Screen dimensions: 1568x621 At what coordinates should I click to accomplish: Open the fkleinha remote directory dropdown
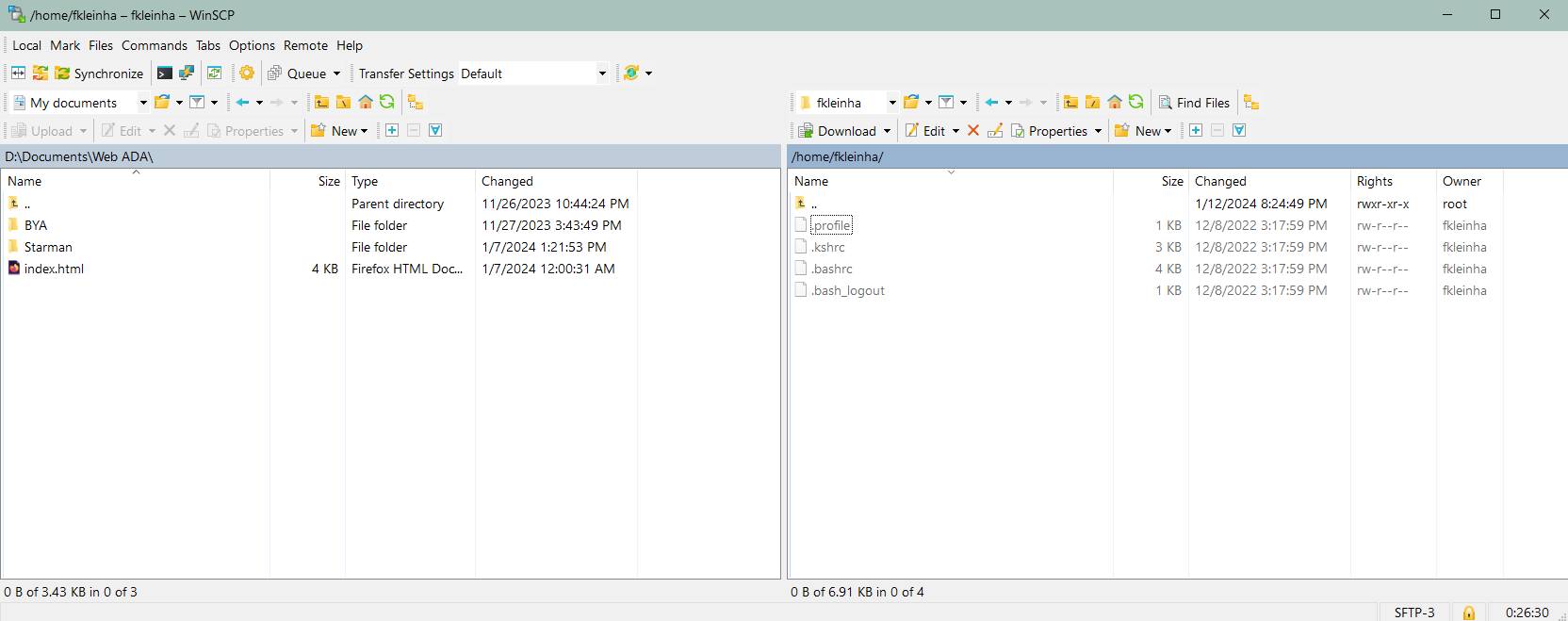coord(891,103)
